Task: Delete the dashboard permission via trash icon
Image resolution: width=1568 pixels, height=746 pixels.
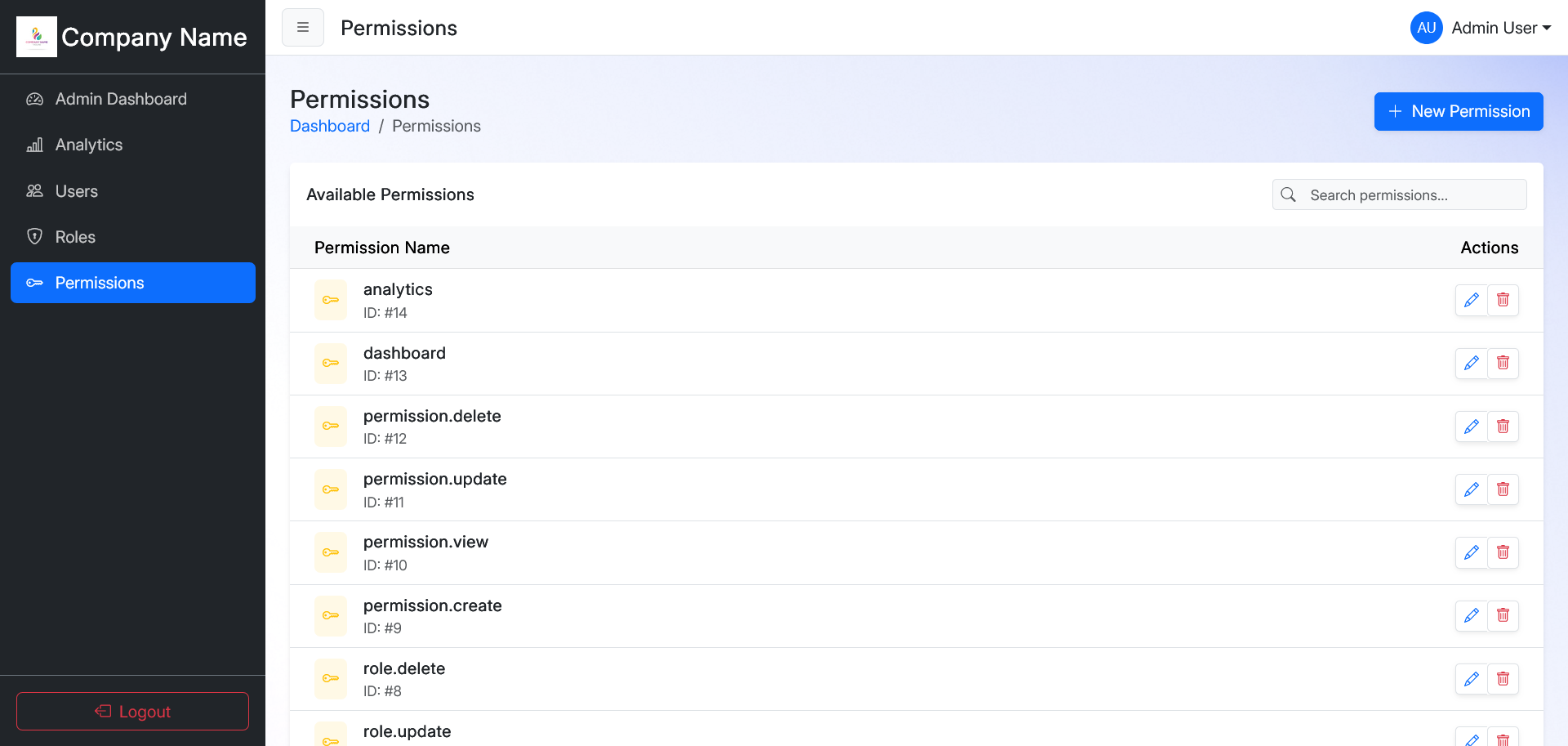Action: tap(1503, 363)
